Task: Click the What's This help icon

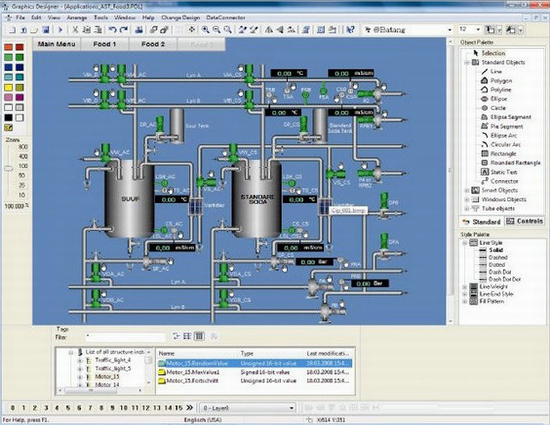Action: [350, 30]
